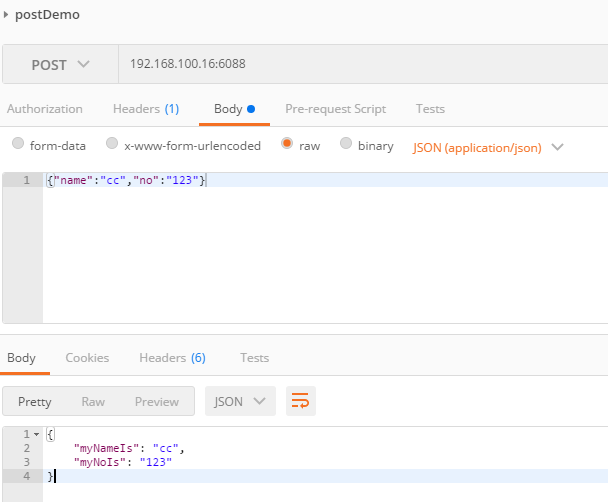The width and height of the screenshot is (608, 502).
Task: Click the request URL input field
Action: (x=360, y=65)
